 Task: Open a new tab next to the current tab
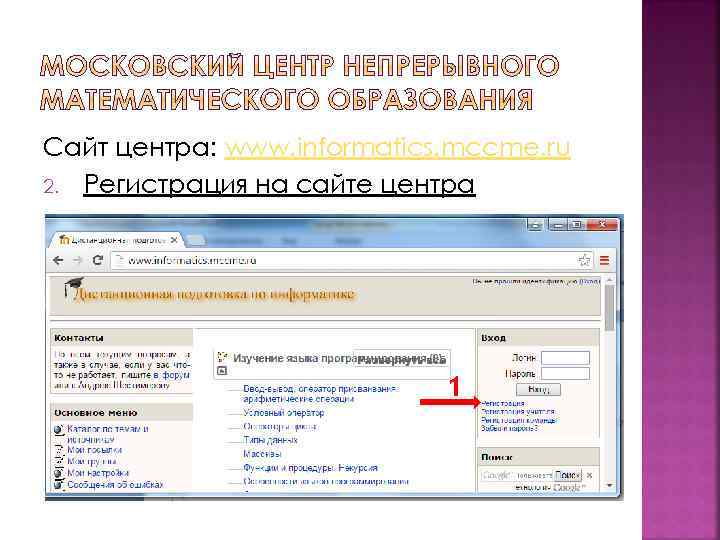[x=195, y=240]
